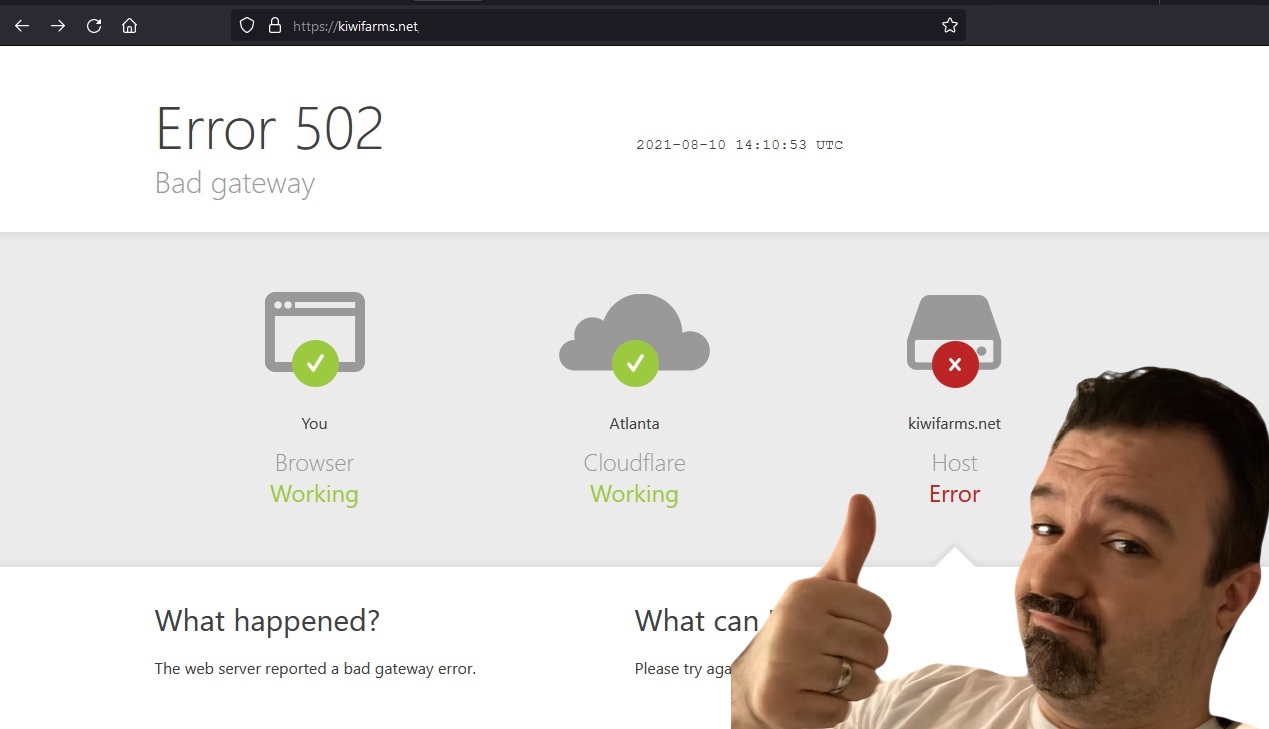
Task: Bookmark this page with the star icon
Action: pos(950,26)
